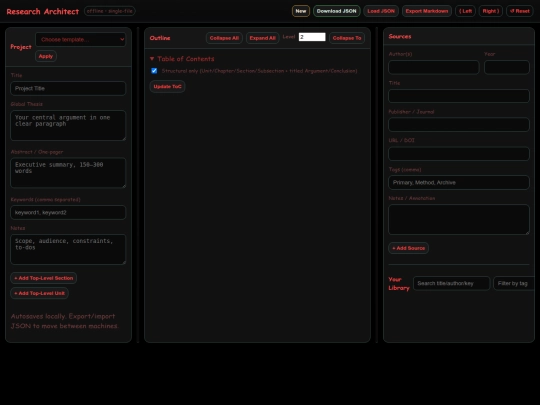Collapse All outline items

coord(224,38)
